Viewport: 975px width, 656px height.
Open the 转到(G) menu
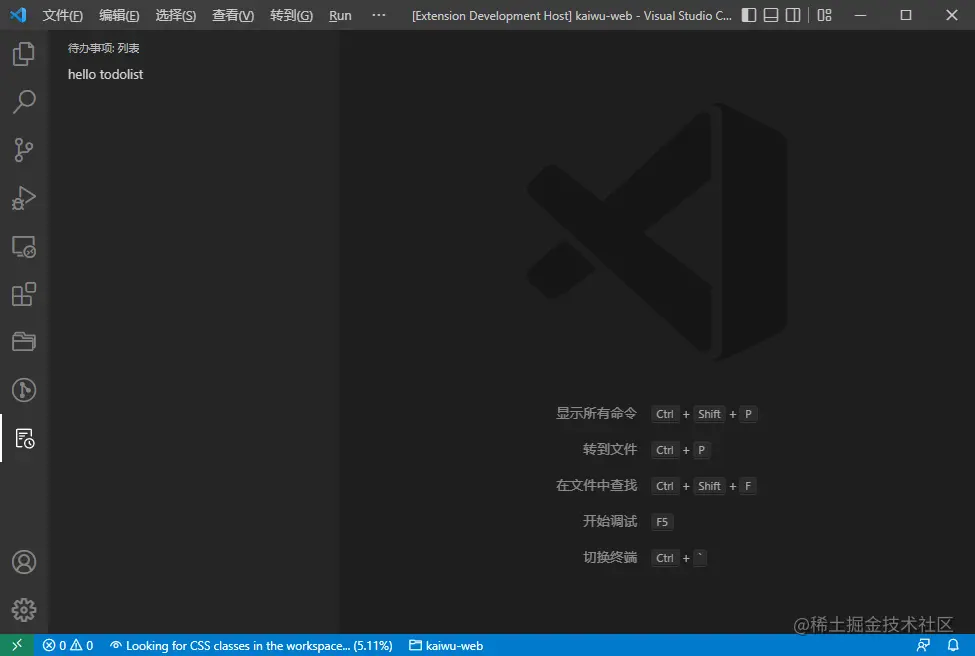tap(291, 15)
